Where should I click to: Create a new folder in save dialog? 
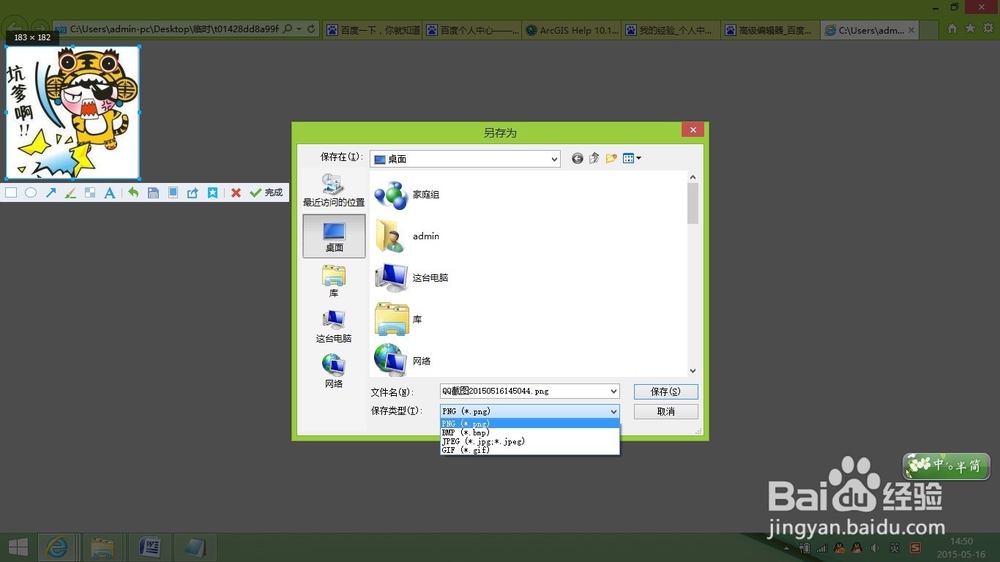(x=611, y=158)
